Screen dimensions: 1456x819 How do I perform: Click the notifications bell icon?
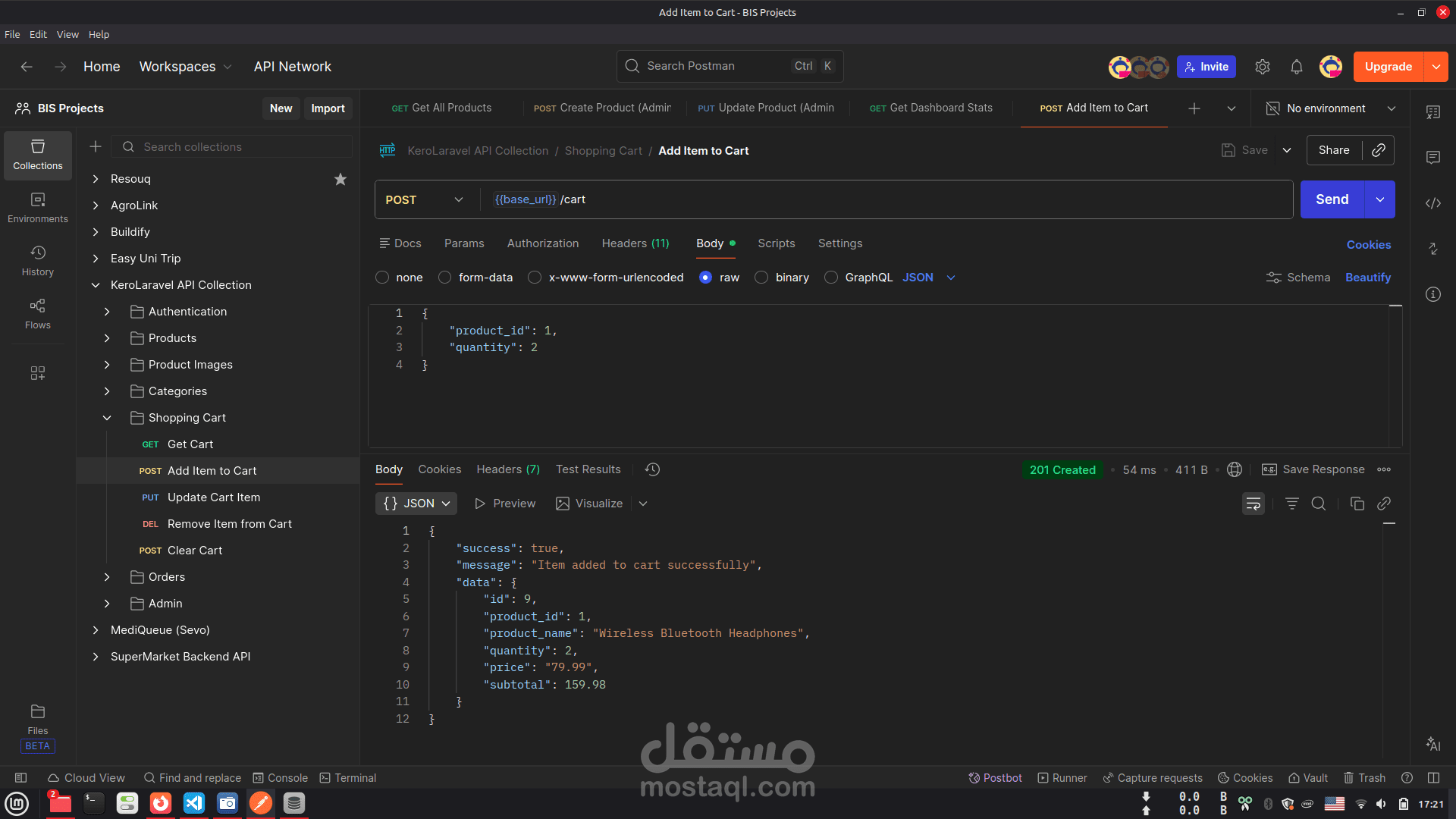pyautogui.click(x=1296, y=67)
